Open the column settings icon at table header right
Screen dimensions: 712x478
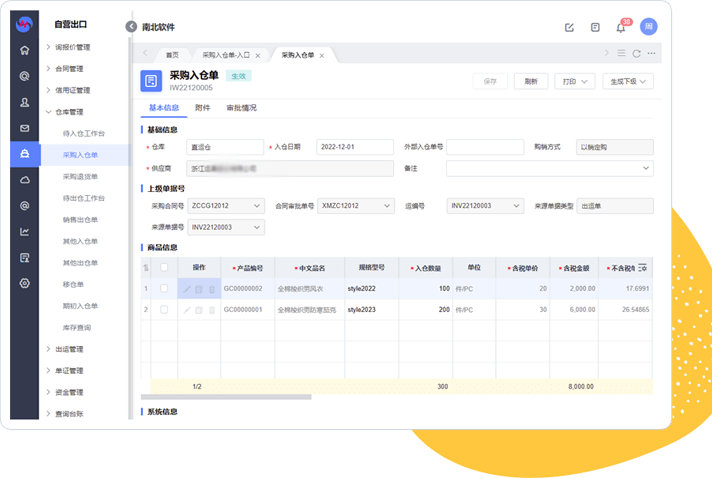coord(643,267)
